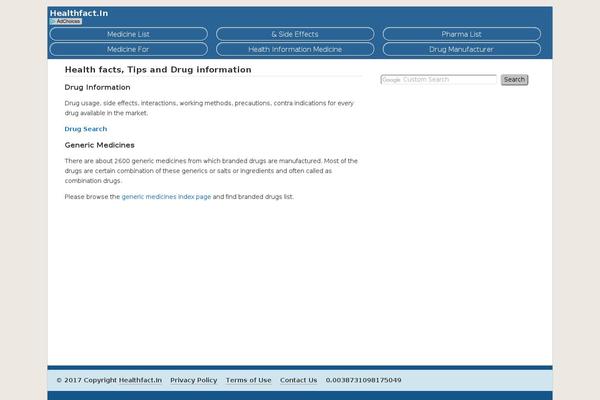Open the Pharma List menu item
Viewport: 600px width, 400px height.
(x=461, y=34)
